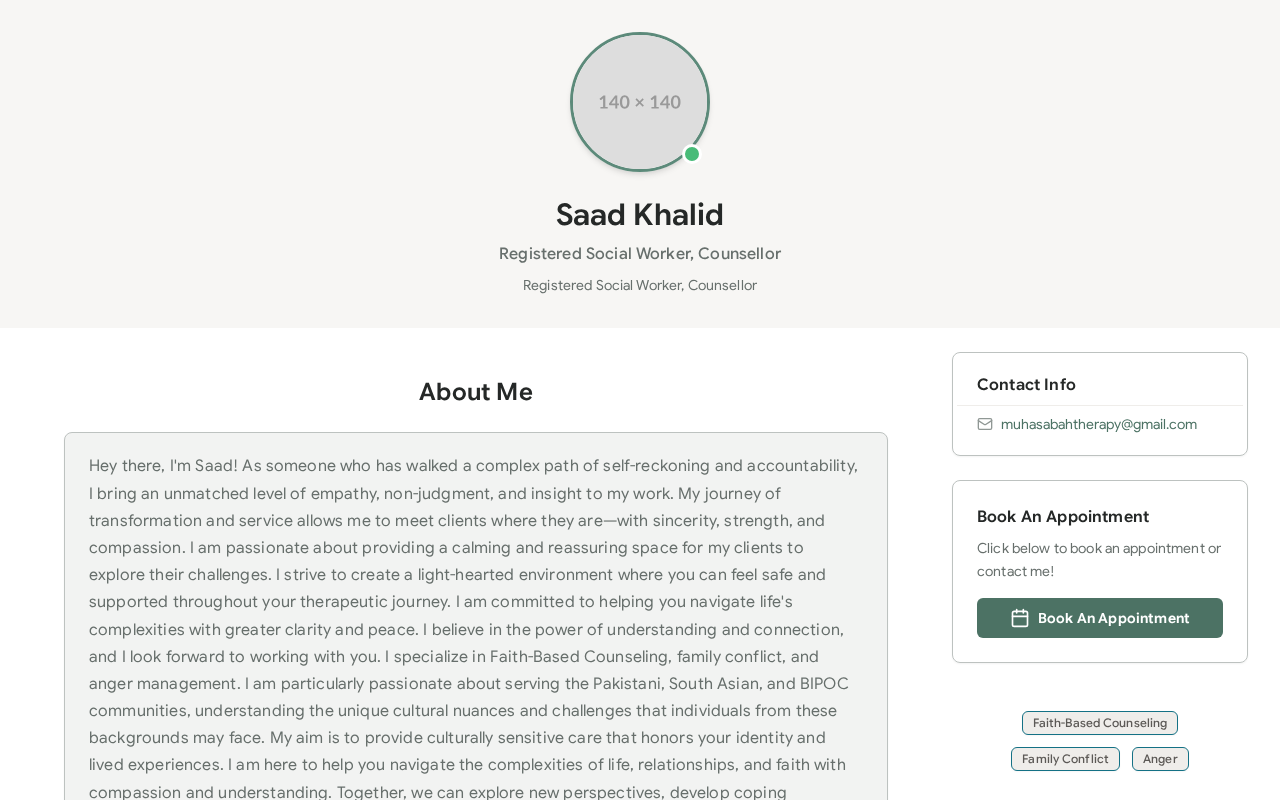
Task: Click the About Me section heading
Action: [476, 392]
